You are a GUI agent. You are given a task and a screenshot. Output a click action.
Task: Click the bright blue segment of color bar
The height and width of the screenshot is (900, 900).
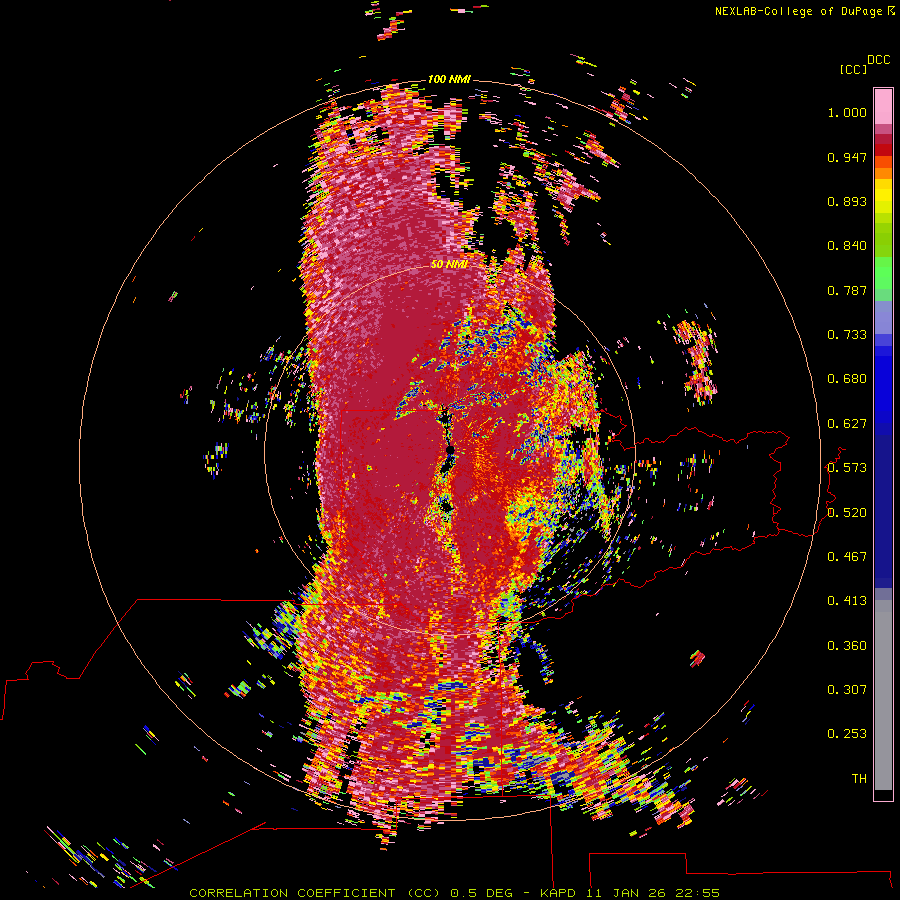[x=883, y=385]
